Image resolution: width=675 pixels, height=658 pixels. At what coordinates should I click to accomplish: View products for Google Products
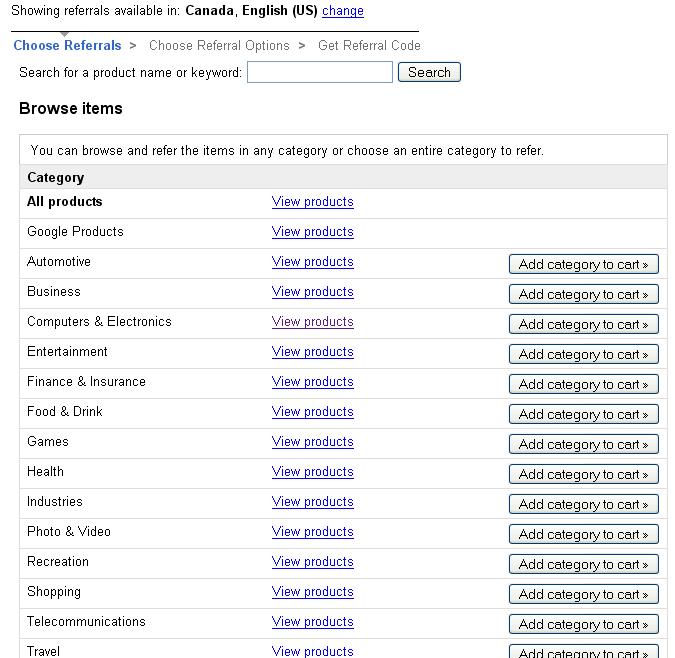pyautogui.click(x=313, y=232)
